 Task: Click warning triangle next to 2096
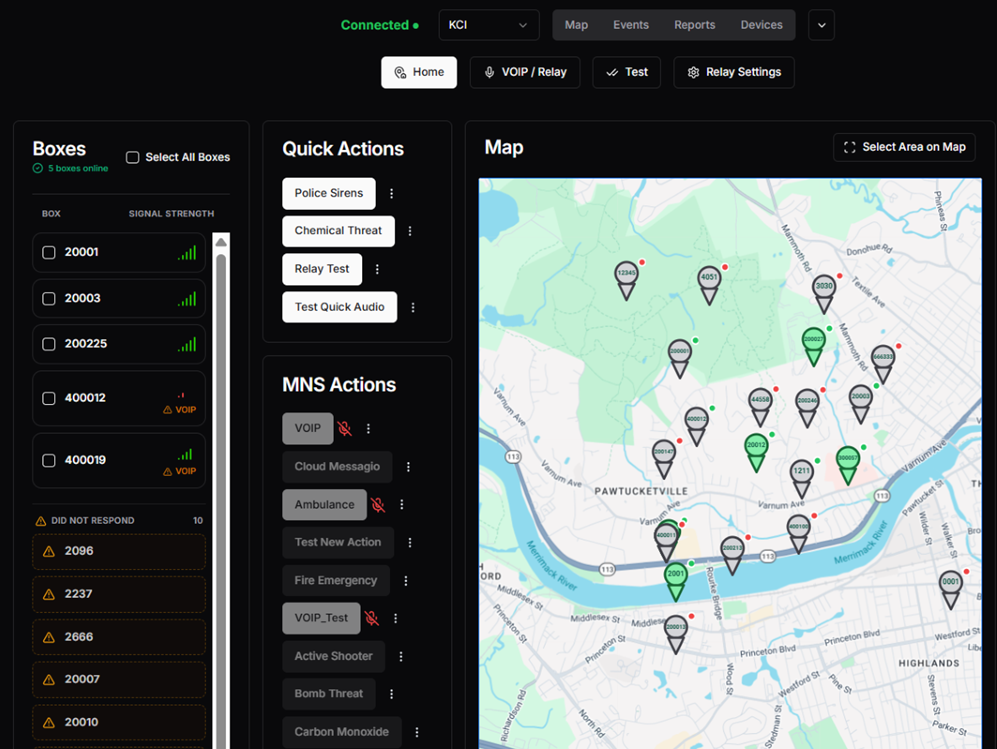click(x=49, y=551)
